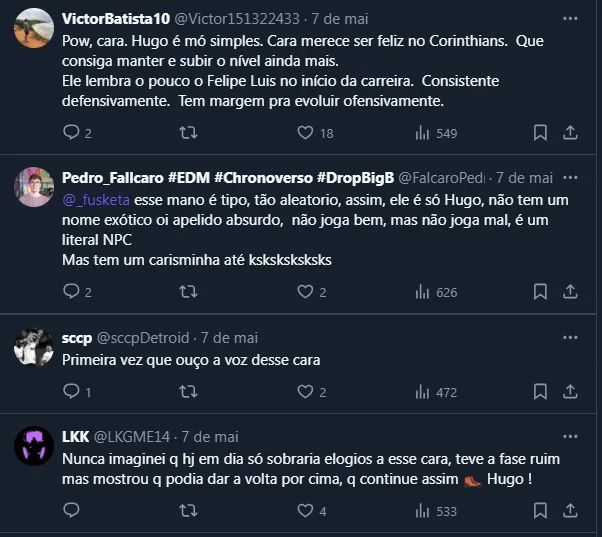Click the @_fusketa mention link
The image size is (602, 537).
(97, 200)
